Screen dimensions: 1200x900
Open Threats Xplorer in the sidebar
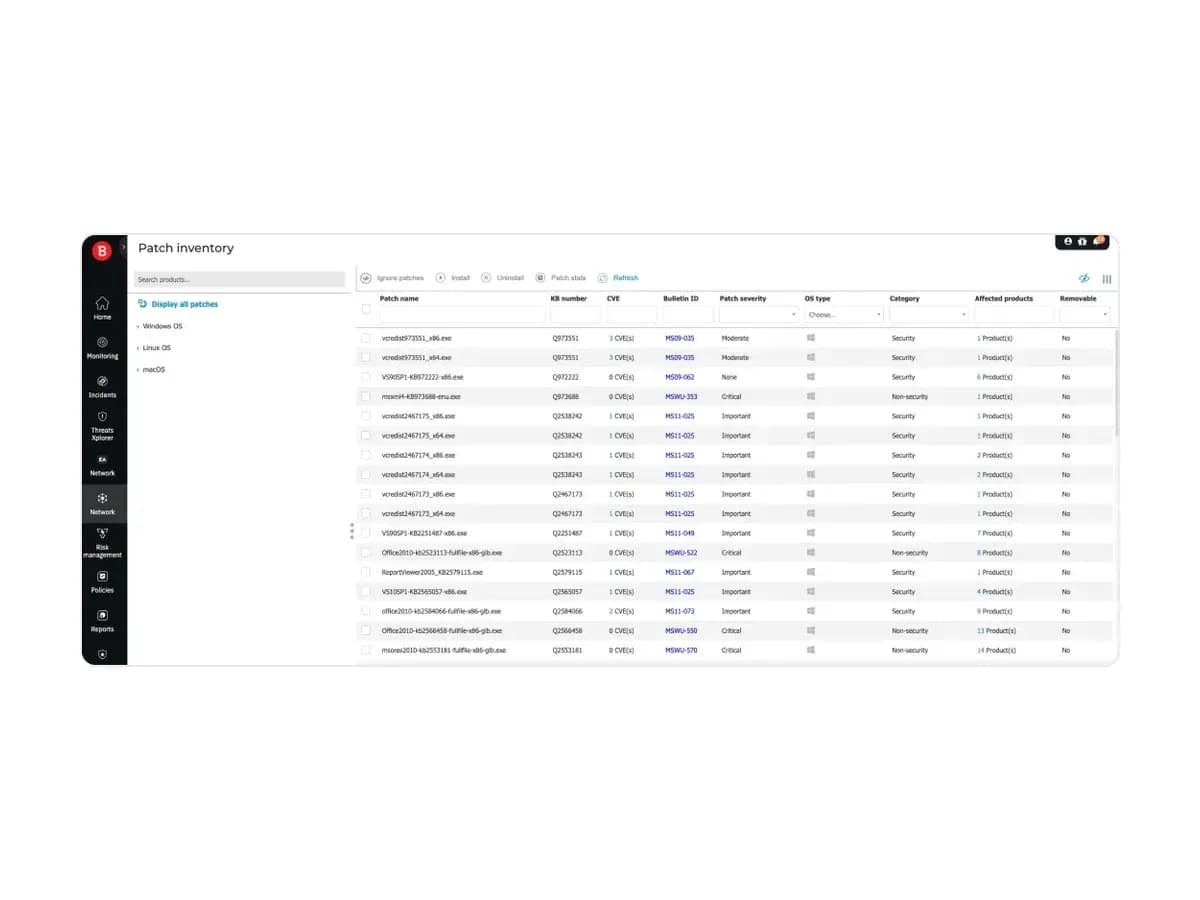pyautogui.click(x=102, y=426)
